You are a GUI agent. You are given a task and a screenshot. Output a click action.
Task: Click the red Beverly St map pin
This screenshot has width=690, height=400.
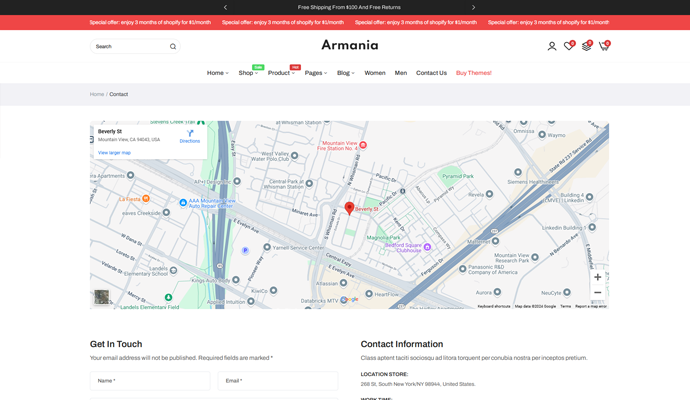349,208
